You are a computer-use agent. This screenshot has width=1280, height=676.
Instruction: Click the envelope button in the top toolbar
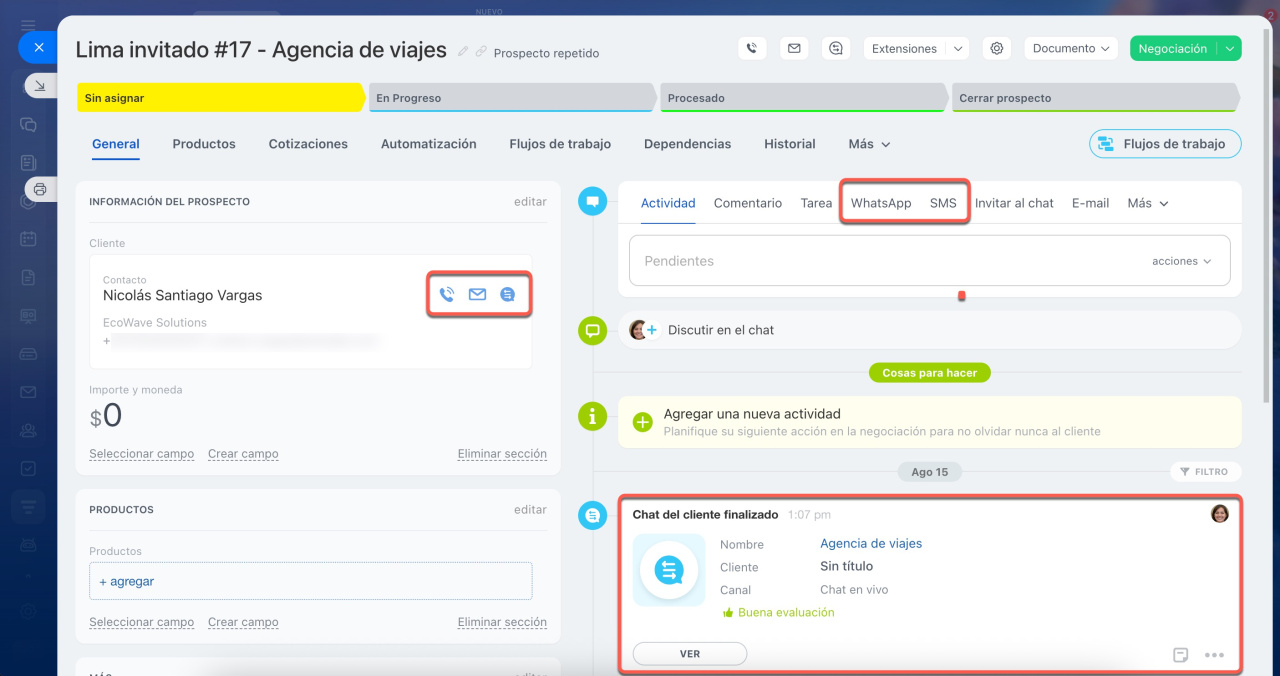pos(794,48)
